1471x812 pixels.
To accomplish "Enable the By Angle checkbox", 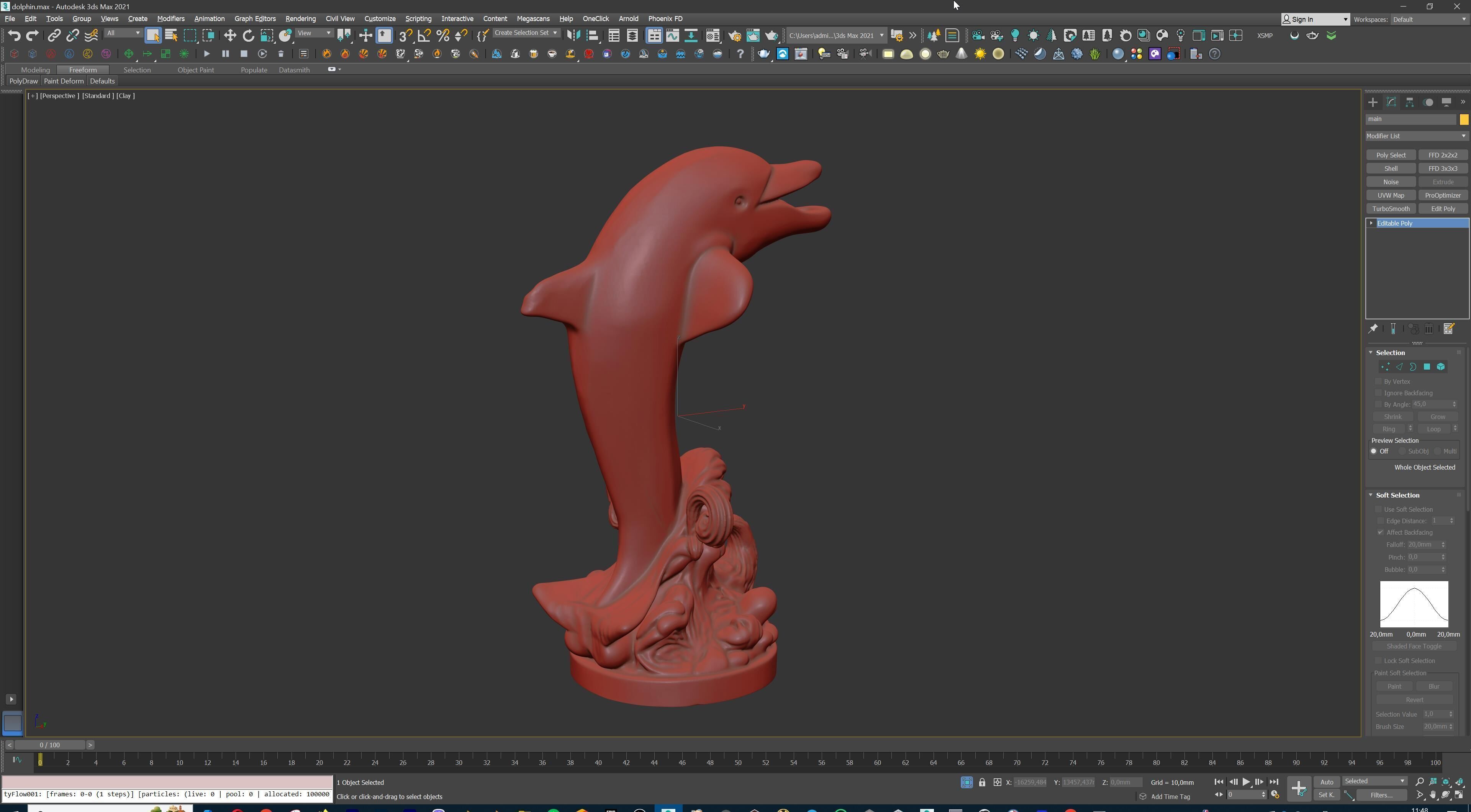I will coord(1379,404).
